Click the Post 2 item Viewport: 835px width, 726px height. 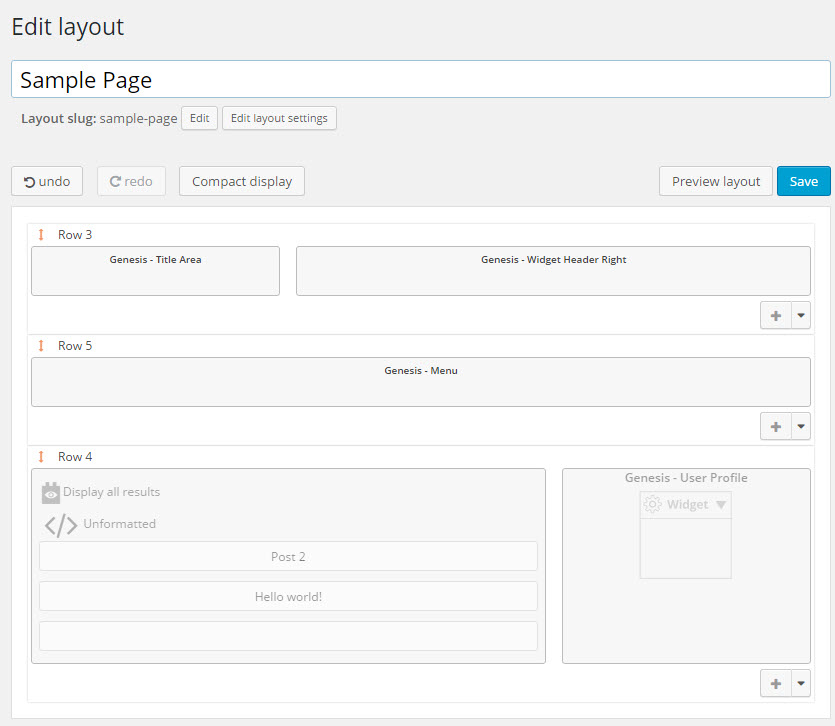[288, 557]
